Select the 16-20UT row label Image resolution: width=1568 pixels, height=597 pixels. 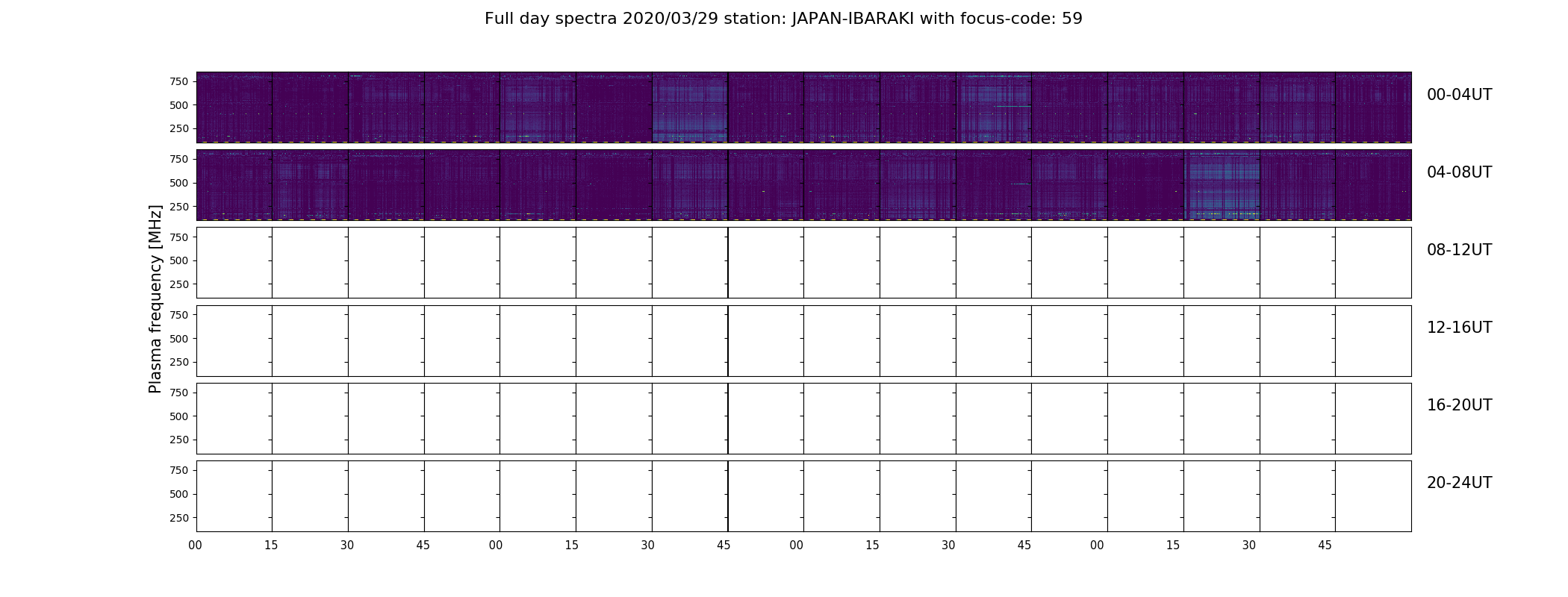click(x=1459, y=405)
